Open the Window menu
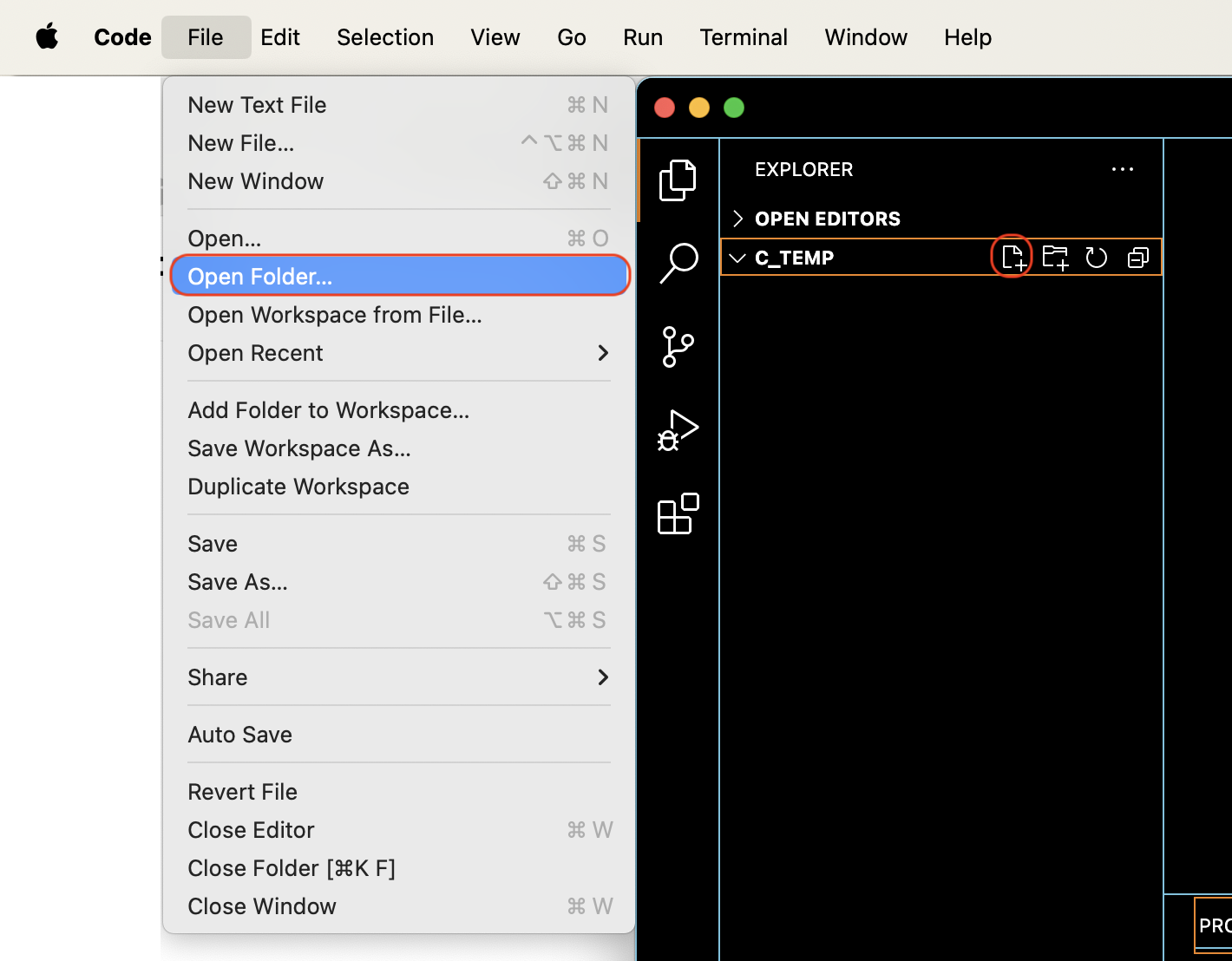Viewport: 1232px width, 961px height. (866, 37)
